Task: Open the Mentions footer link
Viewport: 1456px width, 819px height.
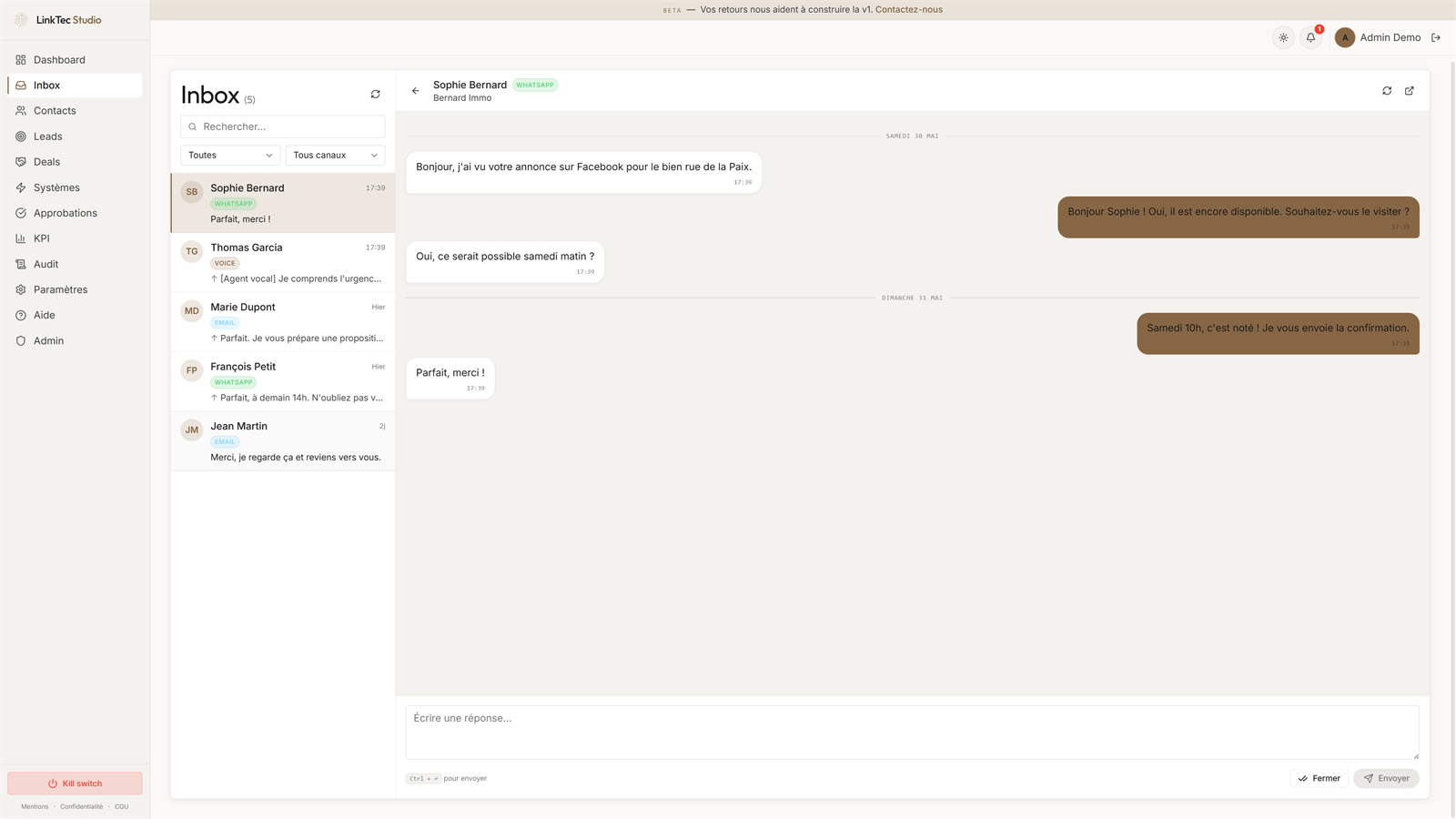Action: pyautogui.click(x=35, y=806)
